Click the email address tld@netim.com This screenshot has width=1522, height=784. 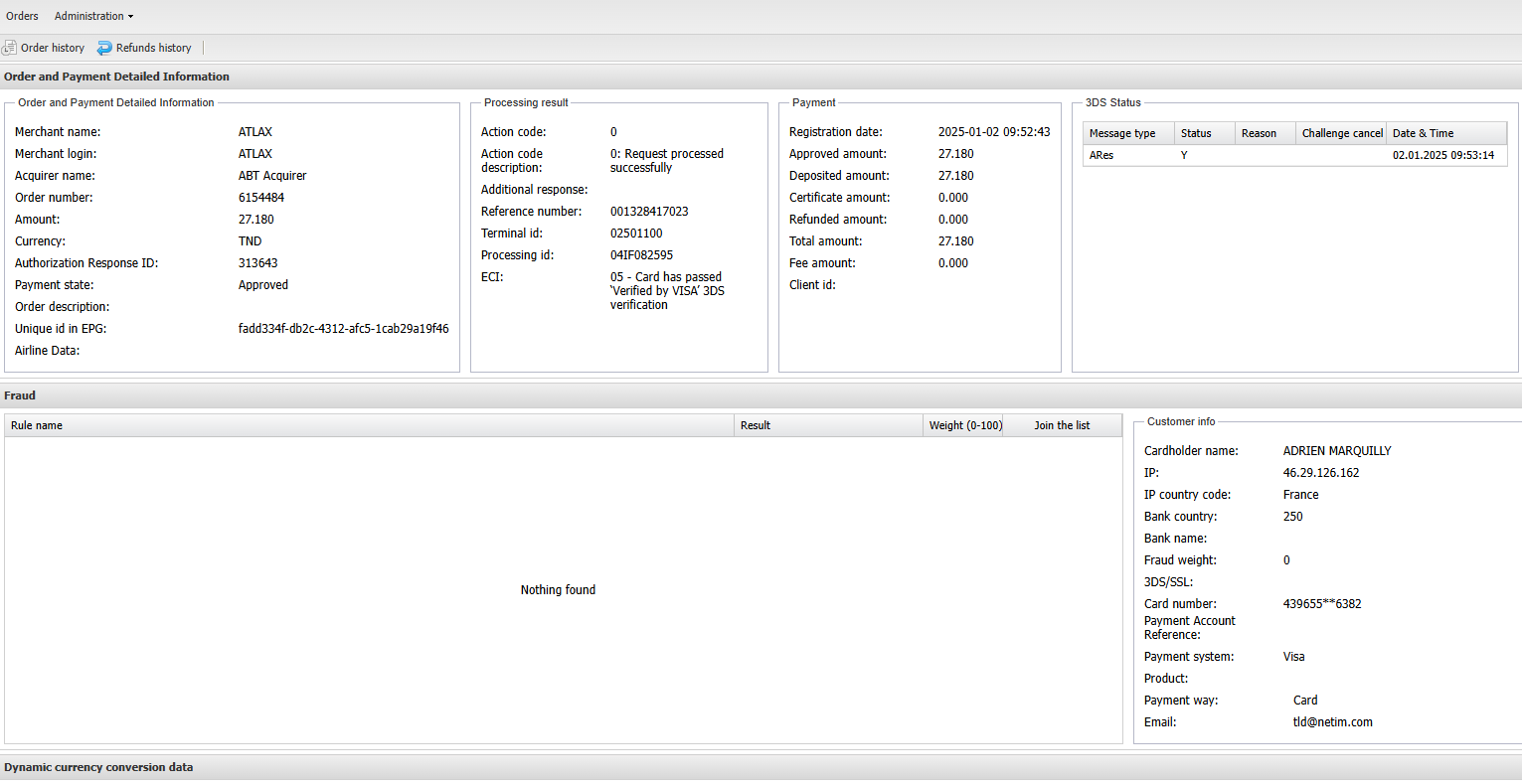(x=1332, y=722)
